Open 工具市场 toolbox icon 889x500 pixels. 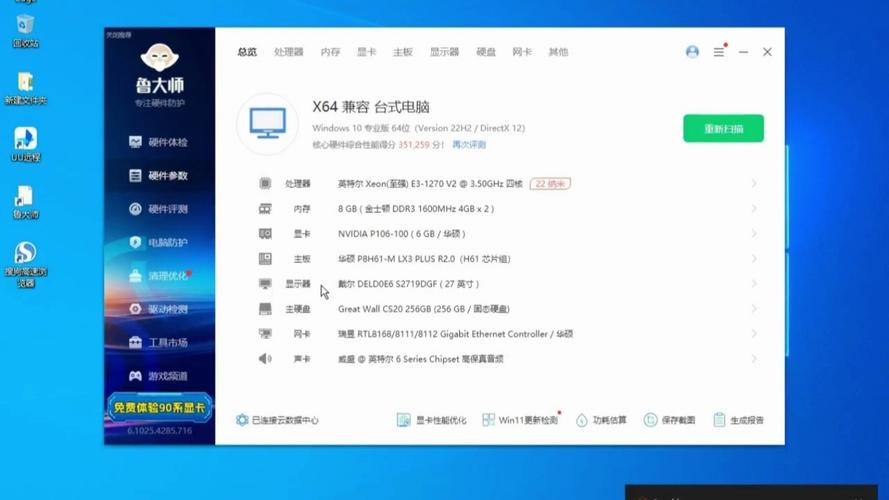coord(136,343)
